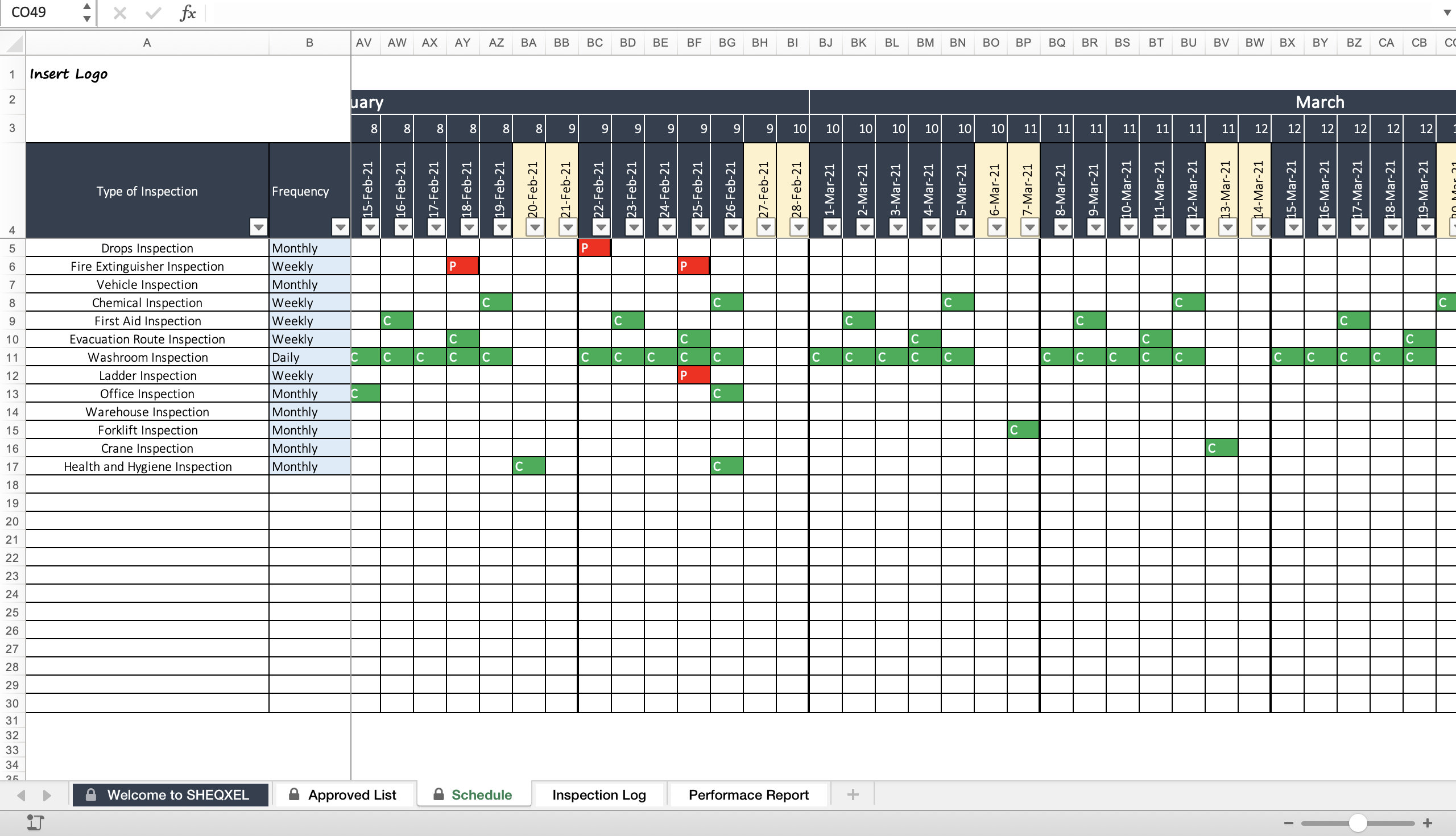
Task: Open the Type of Inspection filter dropdown
Action: click(258, 227)
